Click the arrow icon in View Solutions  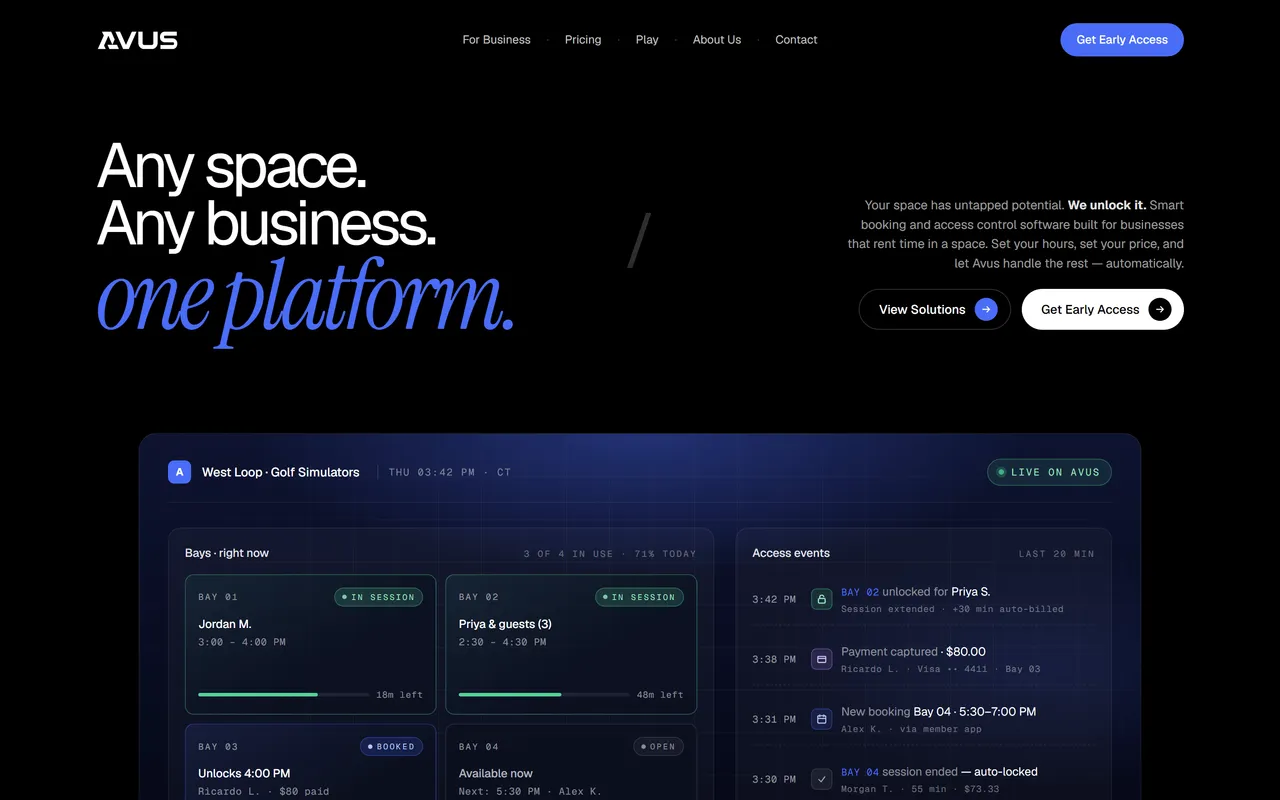point(986,310)
